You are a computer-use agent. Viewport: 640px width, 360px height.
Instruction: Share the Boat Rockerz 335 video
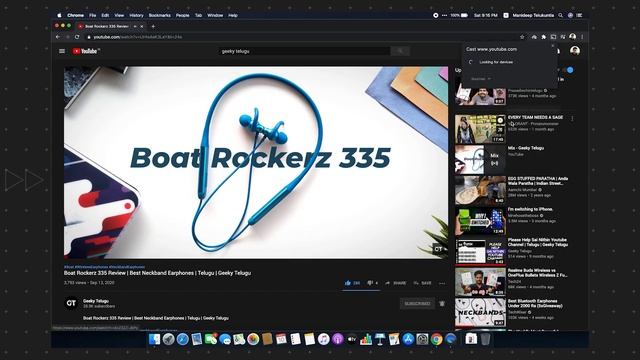pyautogui.click(x=396, y=283)
